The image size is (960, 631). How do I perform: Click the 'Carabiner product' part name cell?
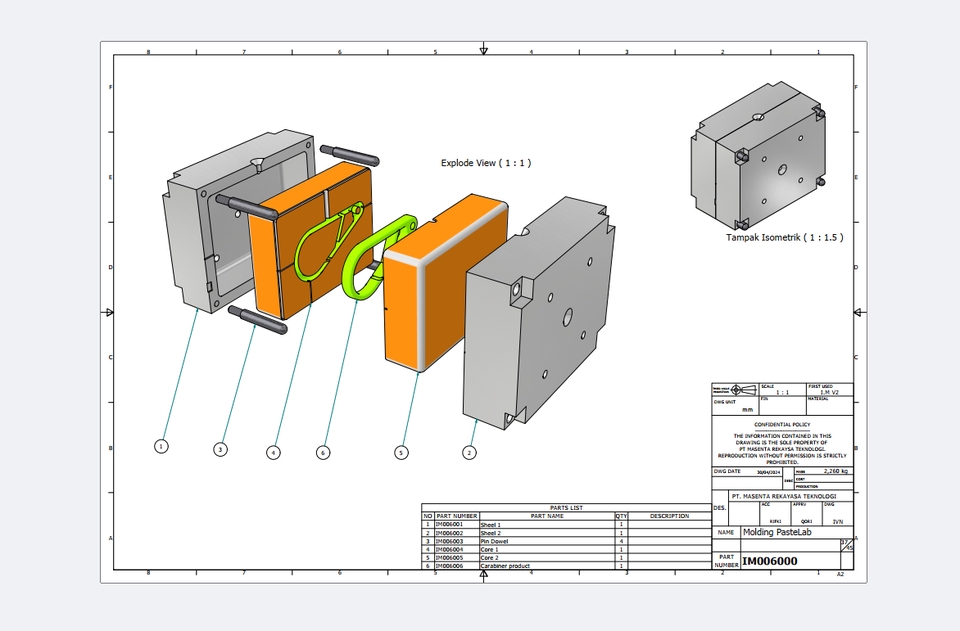coord(547,566)
